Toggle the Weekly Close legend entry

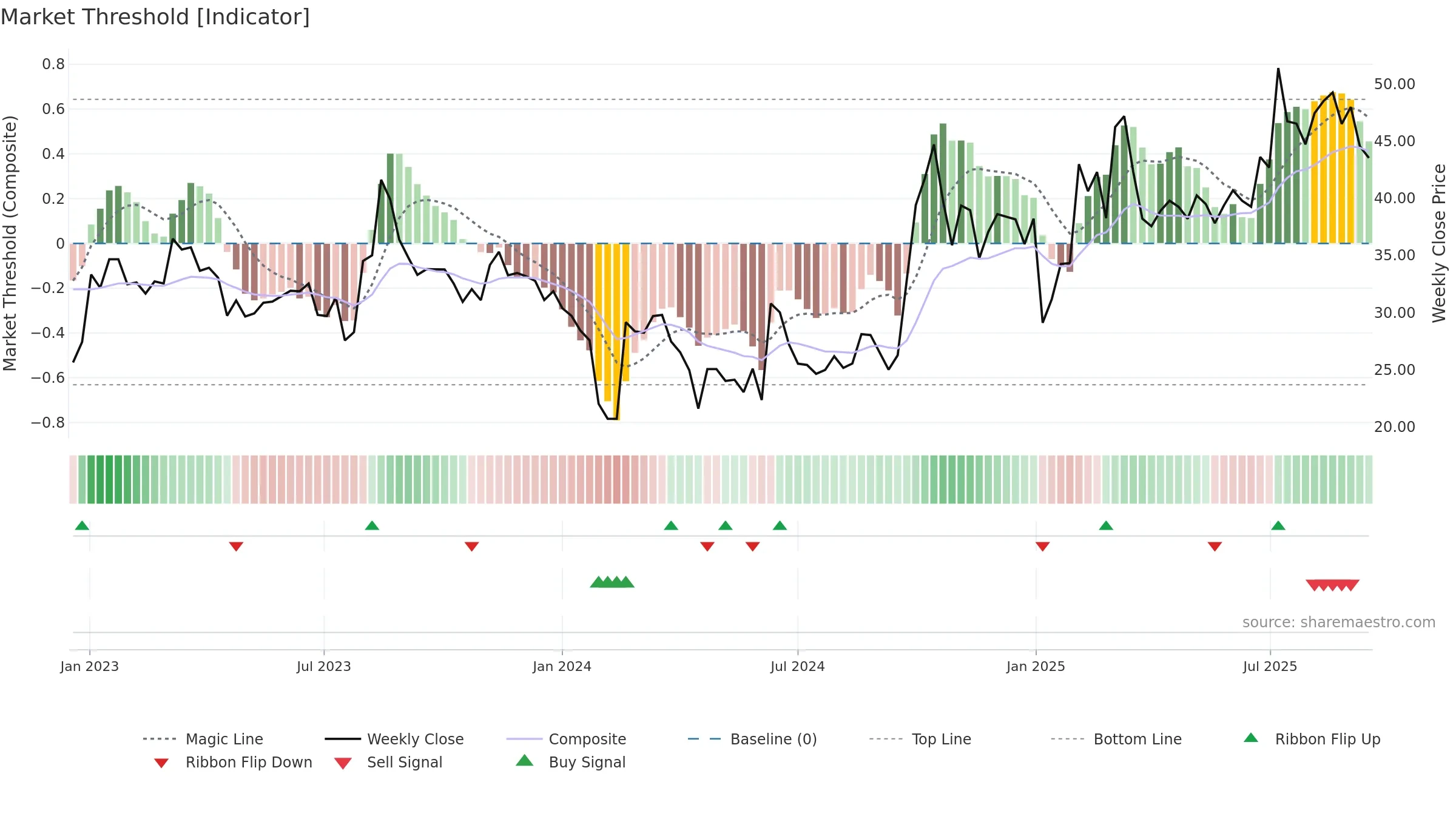[394, 739]
